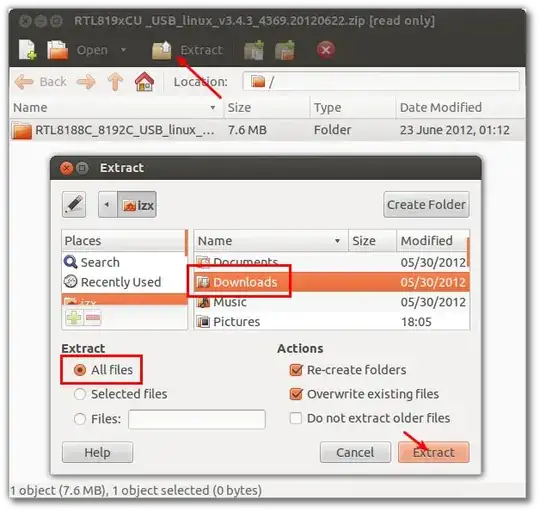Select Recently Used in the Places list
The height and width of the screenshot is (512, 540).
(x=124, y=282)
